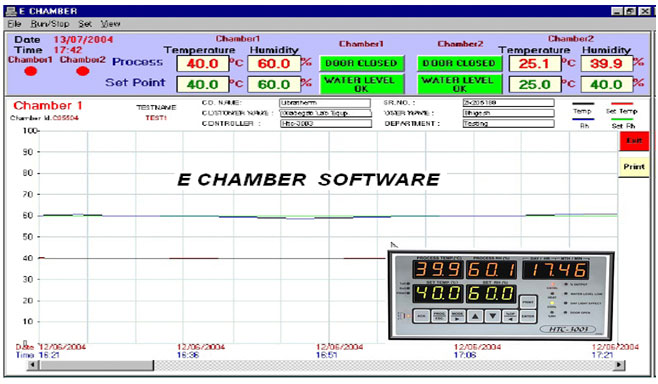Click the Chamber 1 red heading

48,105
